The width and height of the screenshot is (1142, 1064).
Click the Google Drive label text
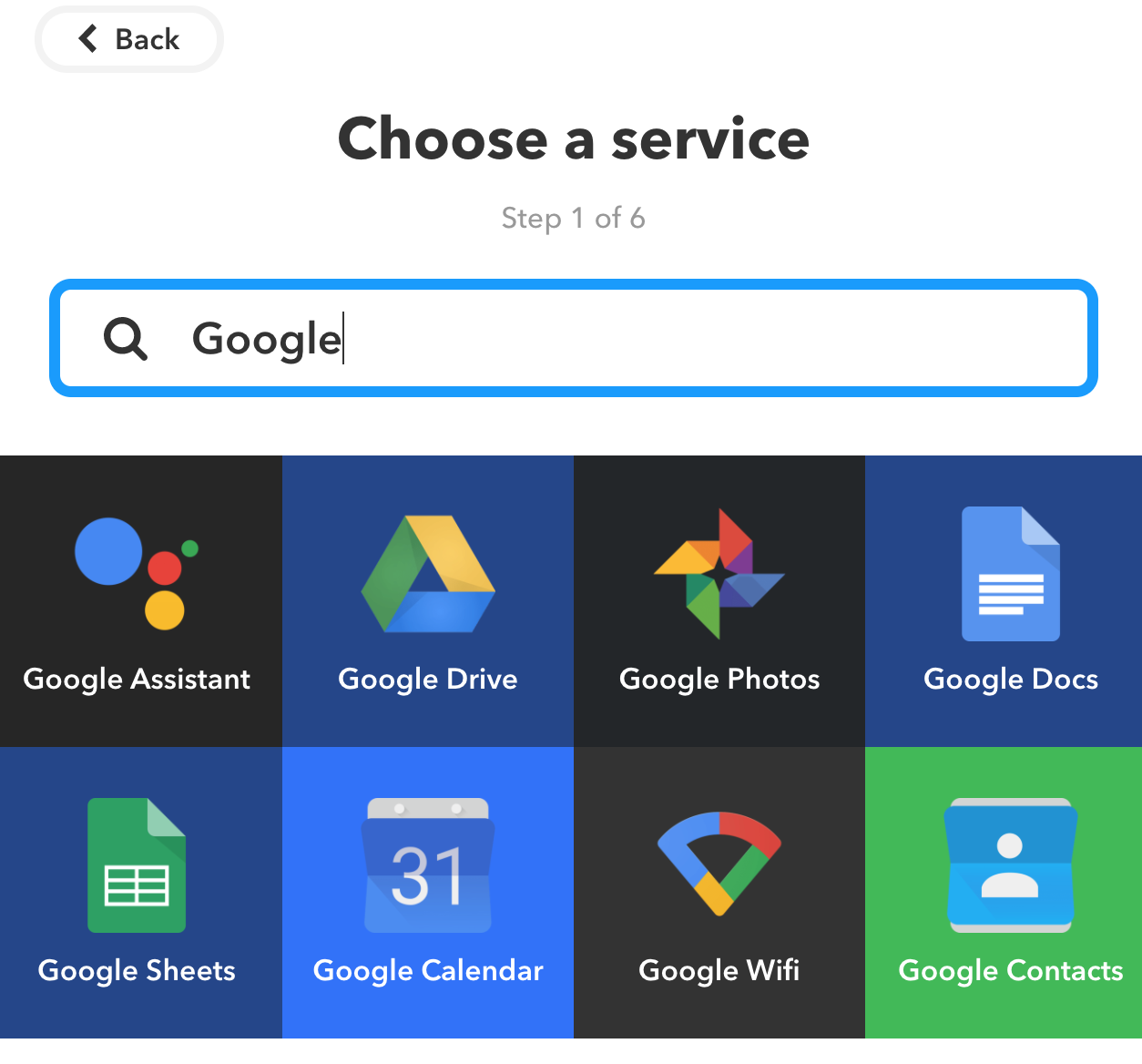[x=428, y=680]
